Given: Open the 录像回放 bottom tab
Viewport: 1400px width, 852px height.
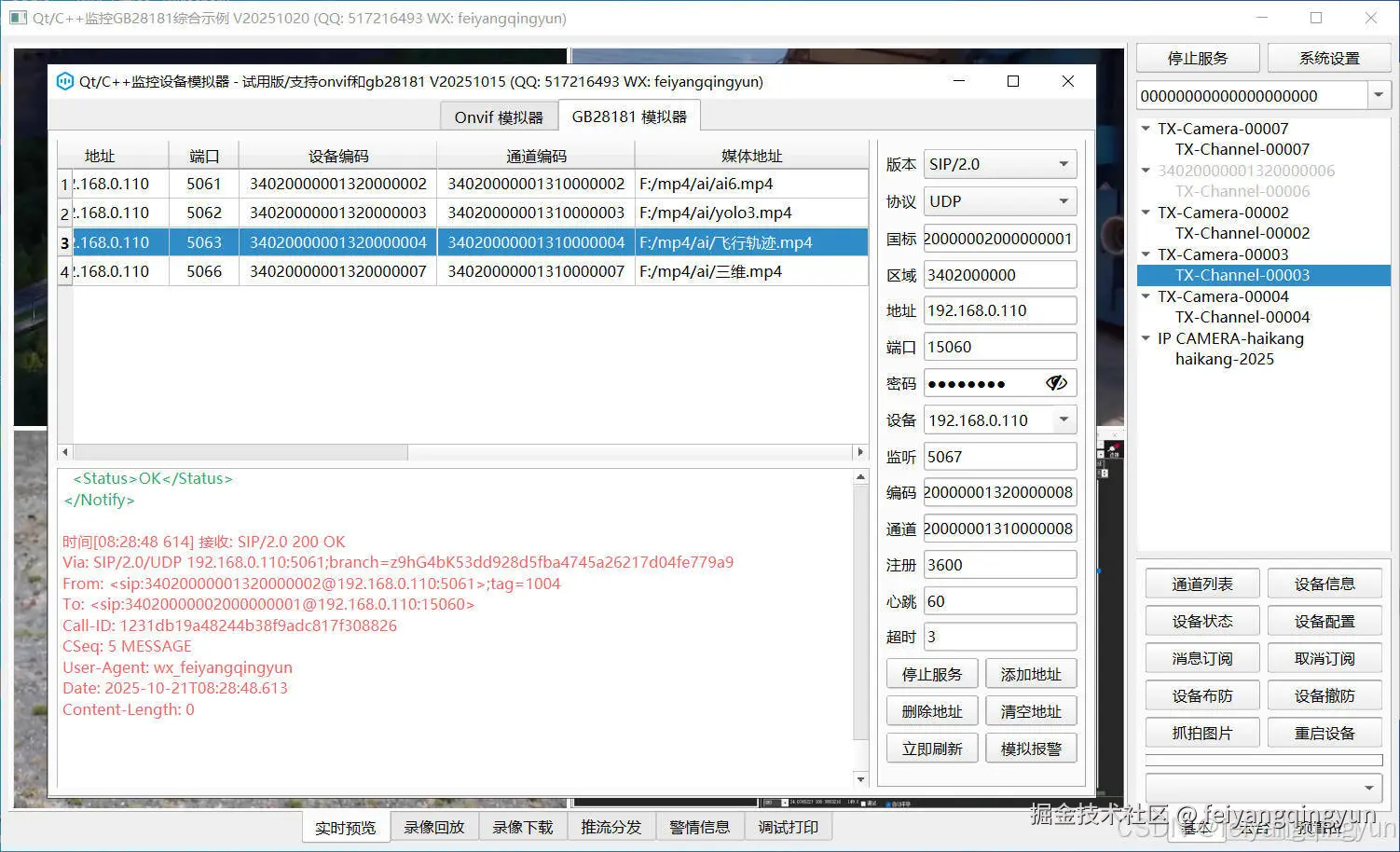Looking at the screenshot, I should coord(433,828).
